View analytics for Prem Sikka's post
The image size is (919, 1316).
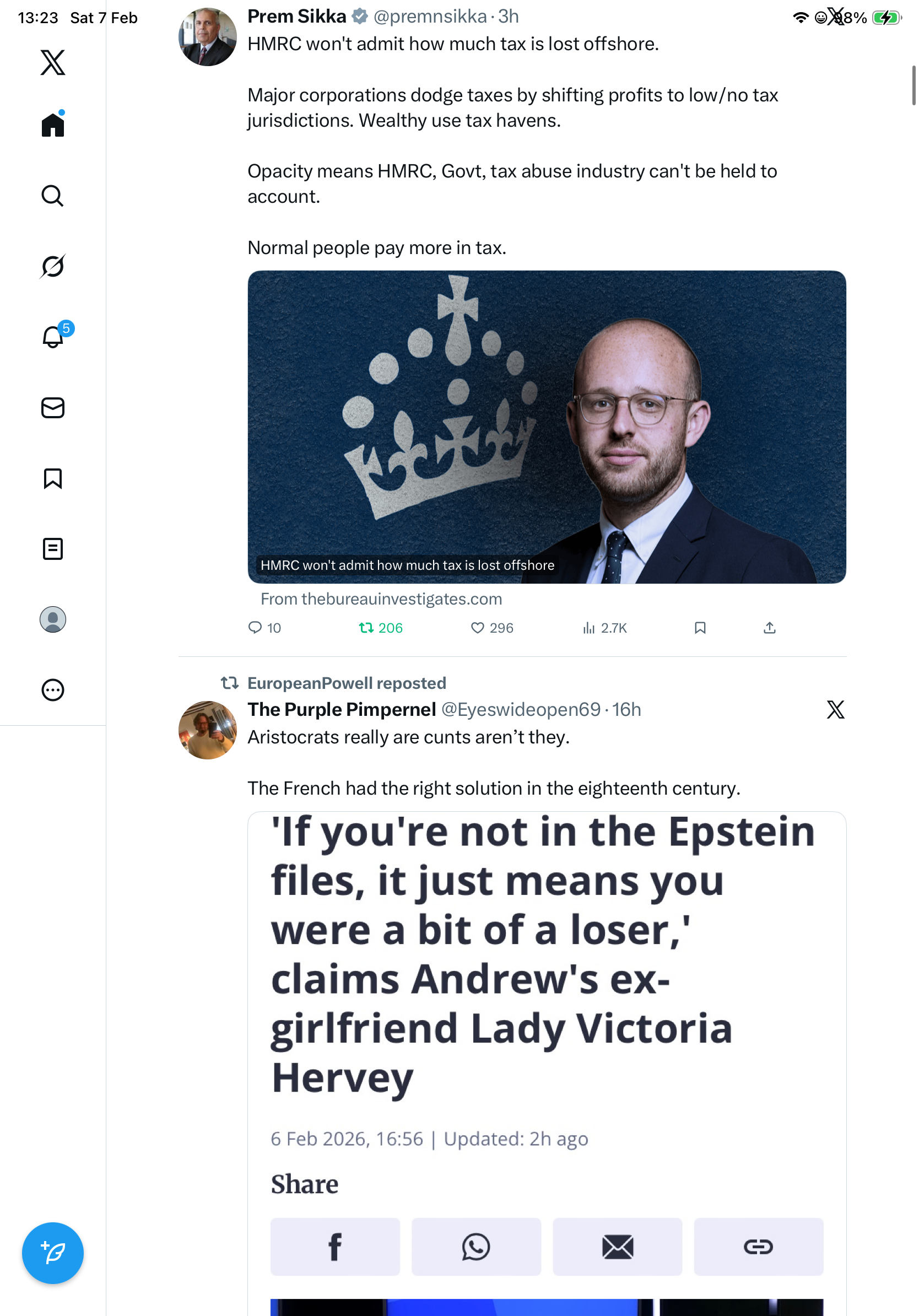point(604,628)
